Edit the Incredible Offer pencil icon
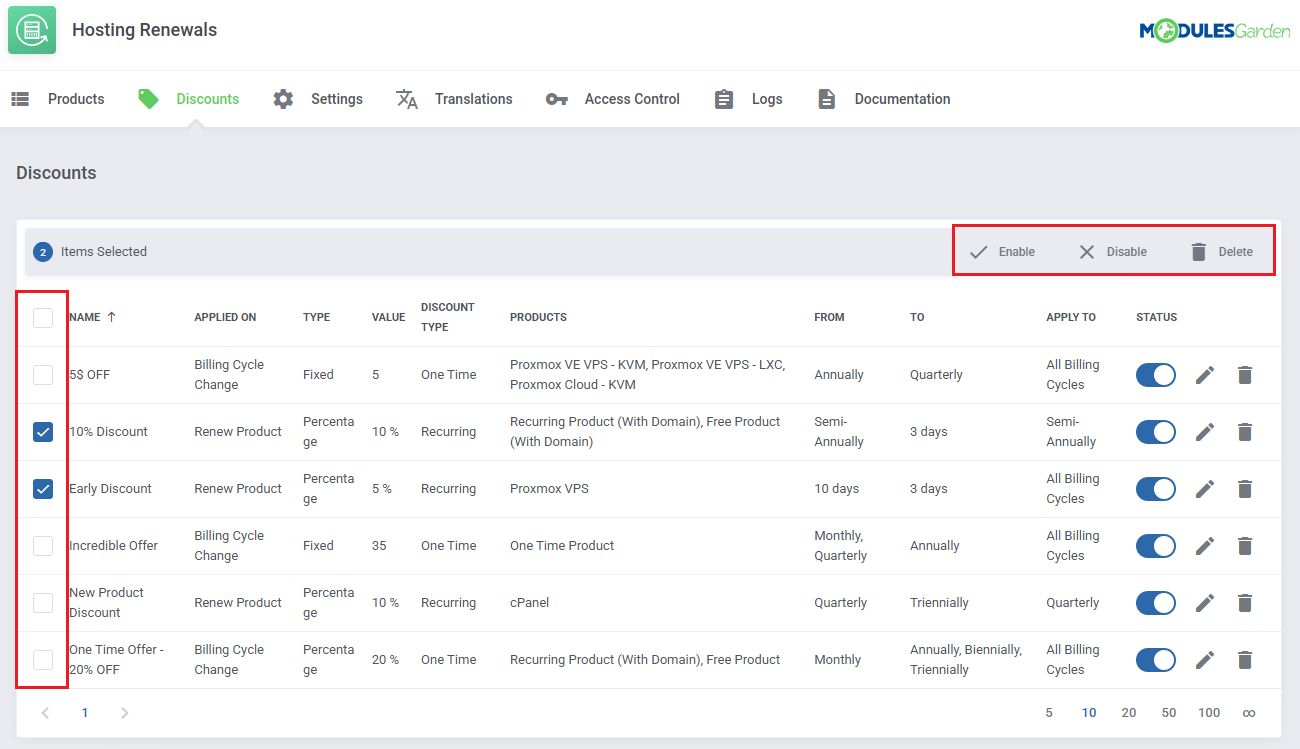1300x749 pixels. 1205,546
